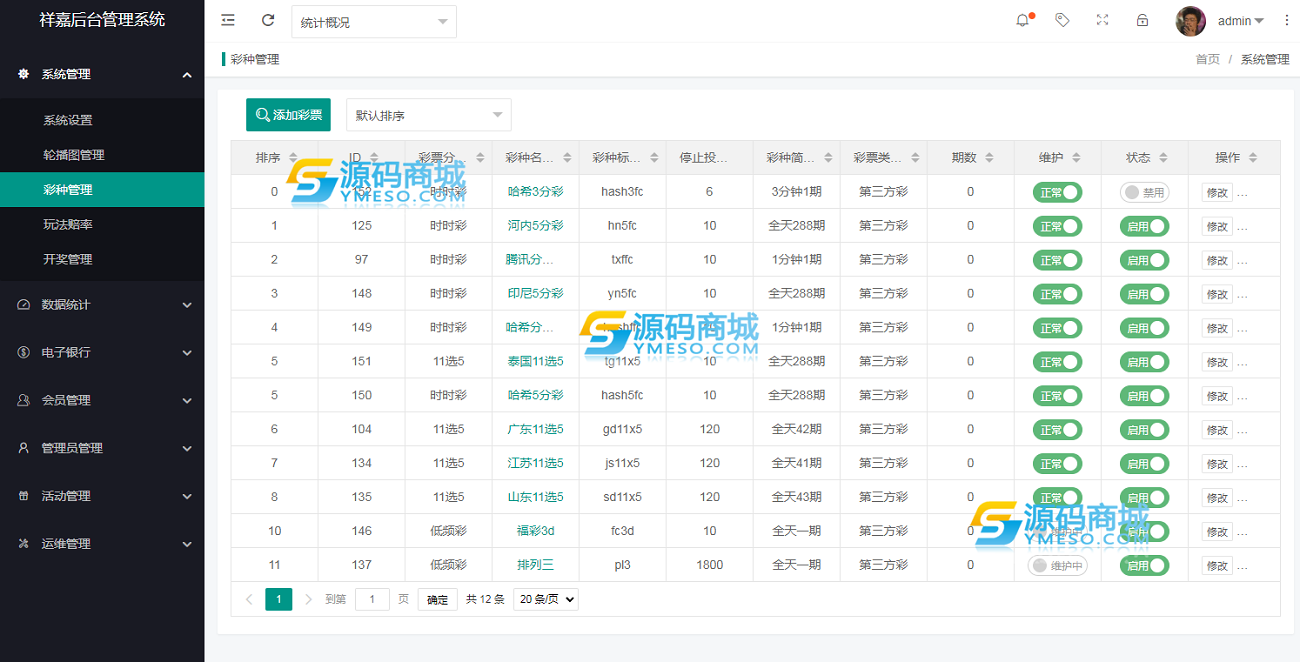Click the refresh page icon

click(x=268, y=20)
